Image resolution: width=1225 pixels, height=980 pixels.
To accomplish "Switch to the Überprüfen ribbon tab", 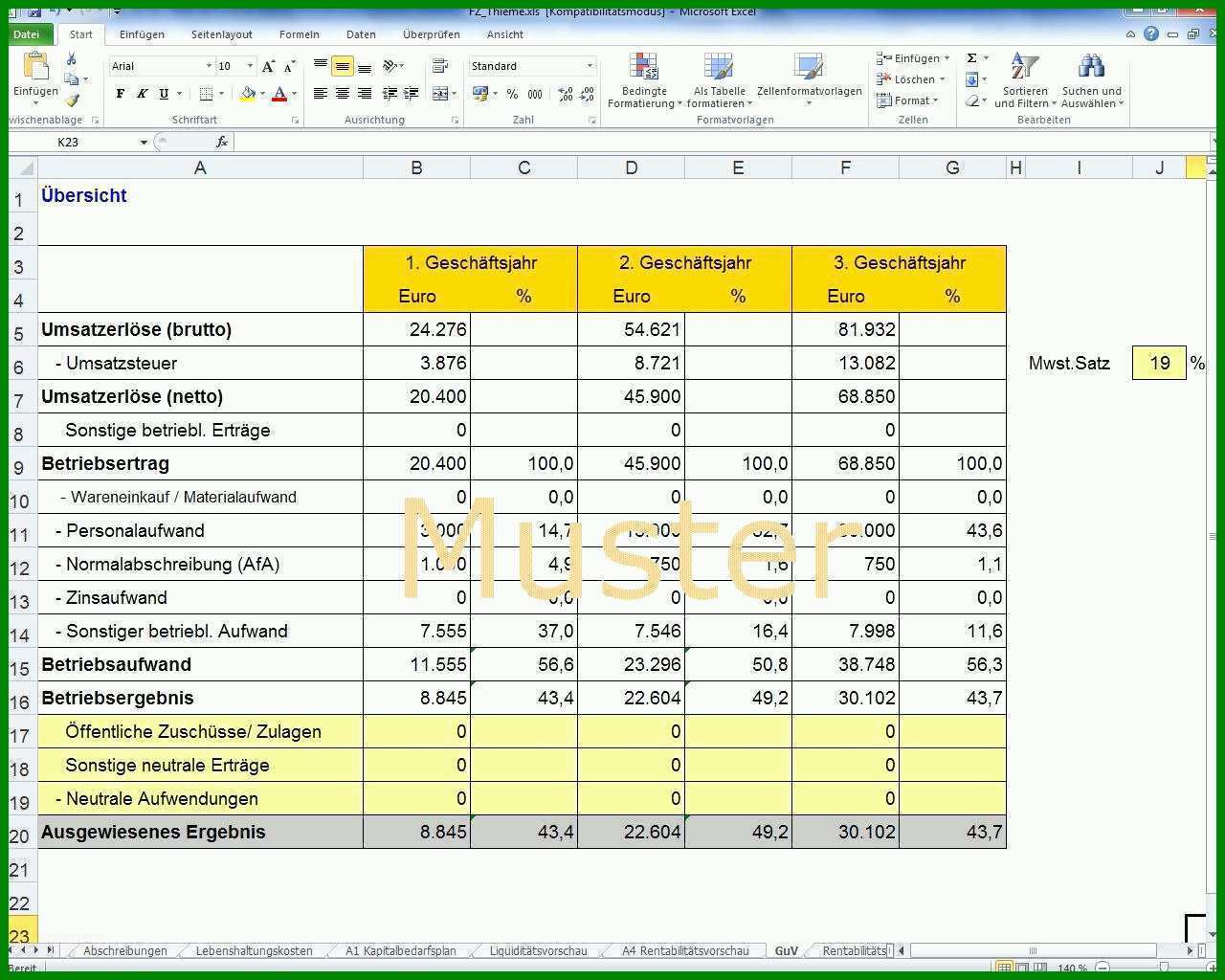I will 432,34.
